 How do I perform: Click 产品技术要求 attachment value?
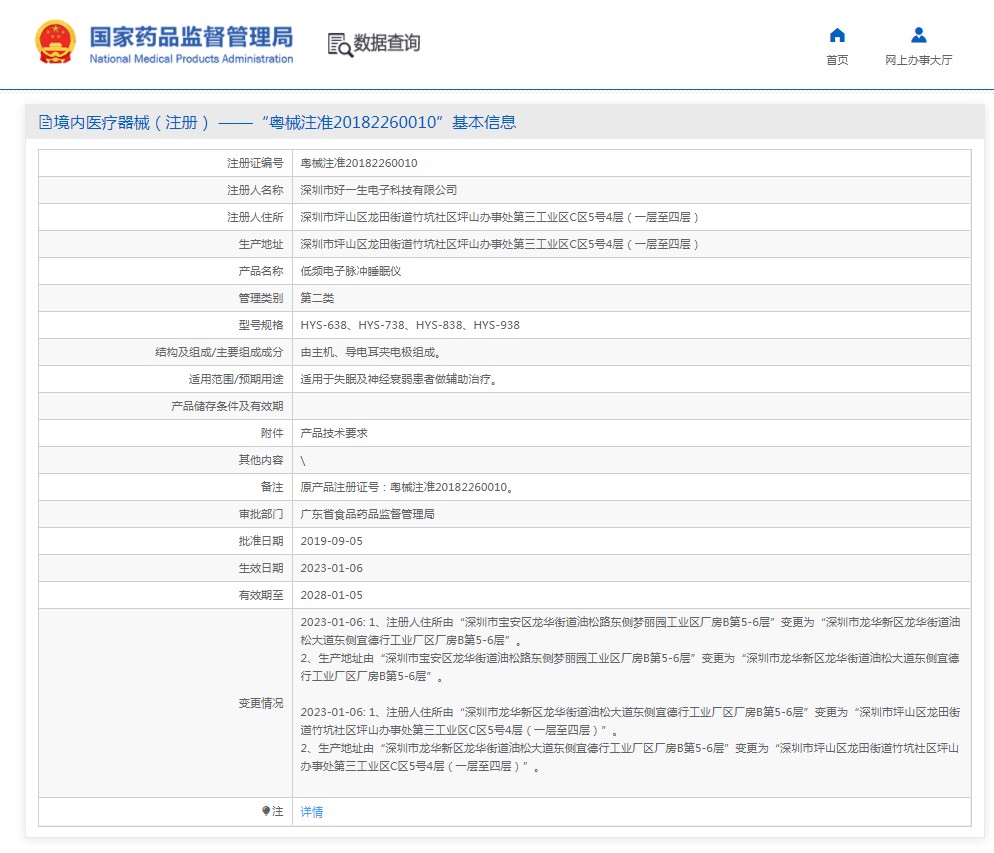pyautogui.click(x=333, y=433)
